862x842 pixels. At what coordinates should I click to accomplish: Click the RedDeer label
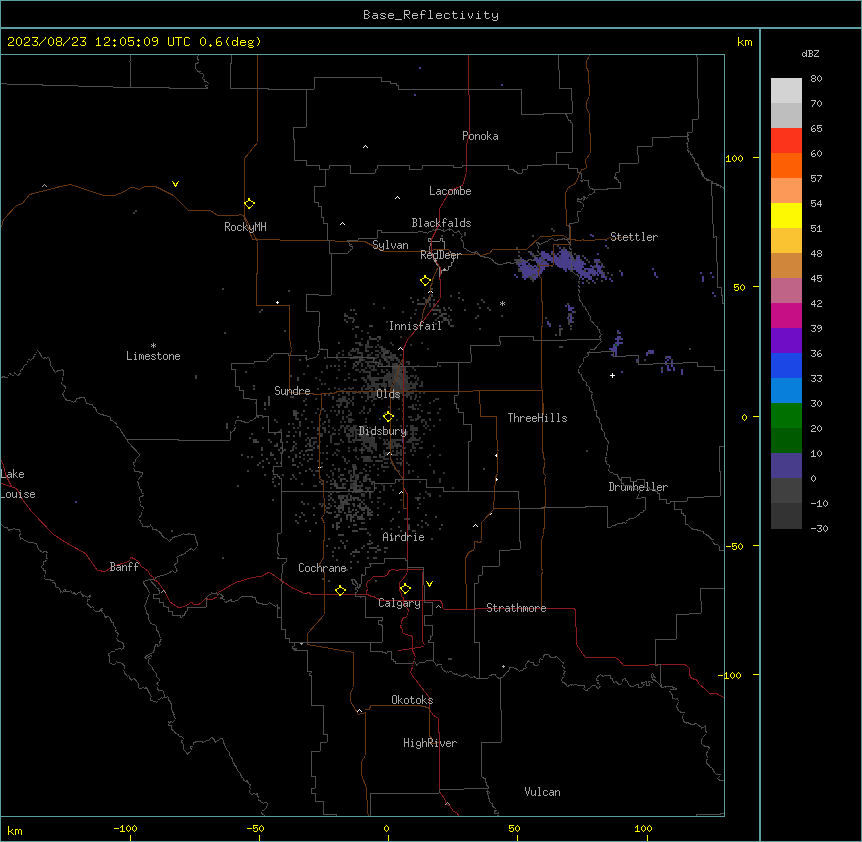440,255
